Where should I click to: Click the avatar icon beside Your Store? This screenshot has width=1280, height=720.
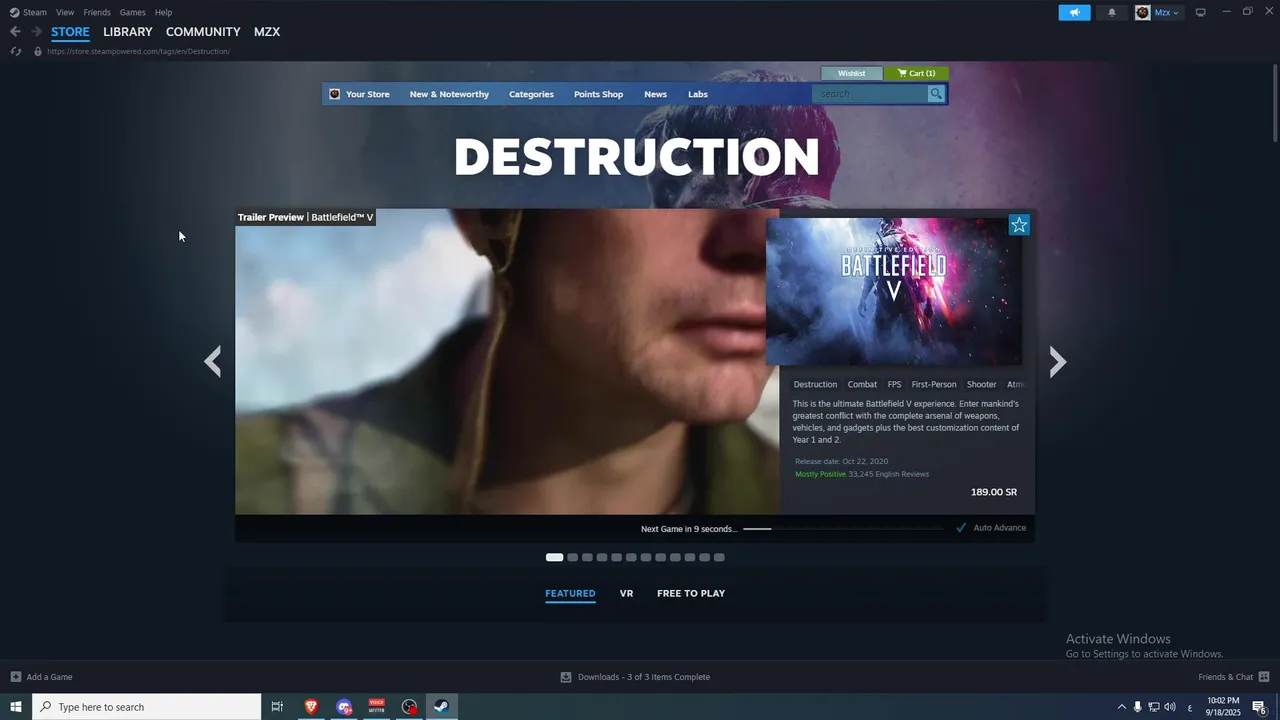pos(335,94)
